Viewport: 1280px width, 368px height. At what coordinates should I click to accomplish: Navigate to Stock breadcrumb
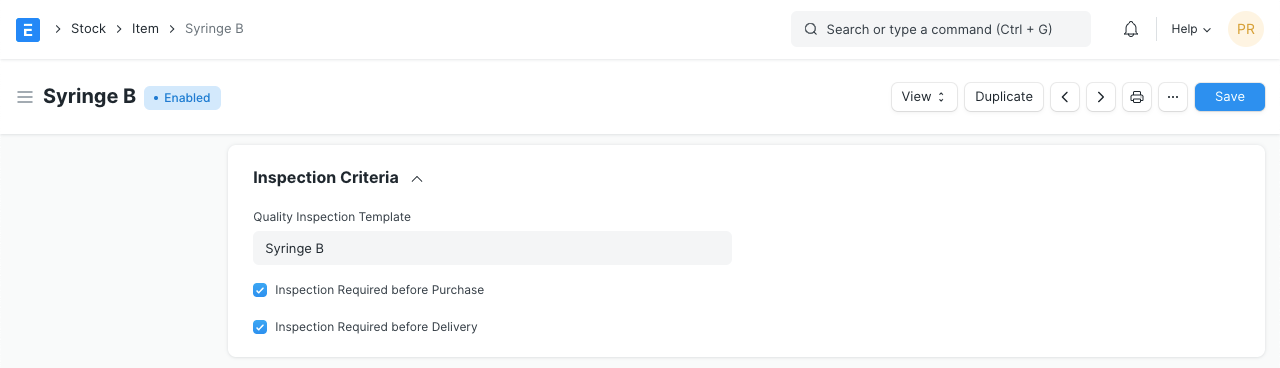[88, 29]
